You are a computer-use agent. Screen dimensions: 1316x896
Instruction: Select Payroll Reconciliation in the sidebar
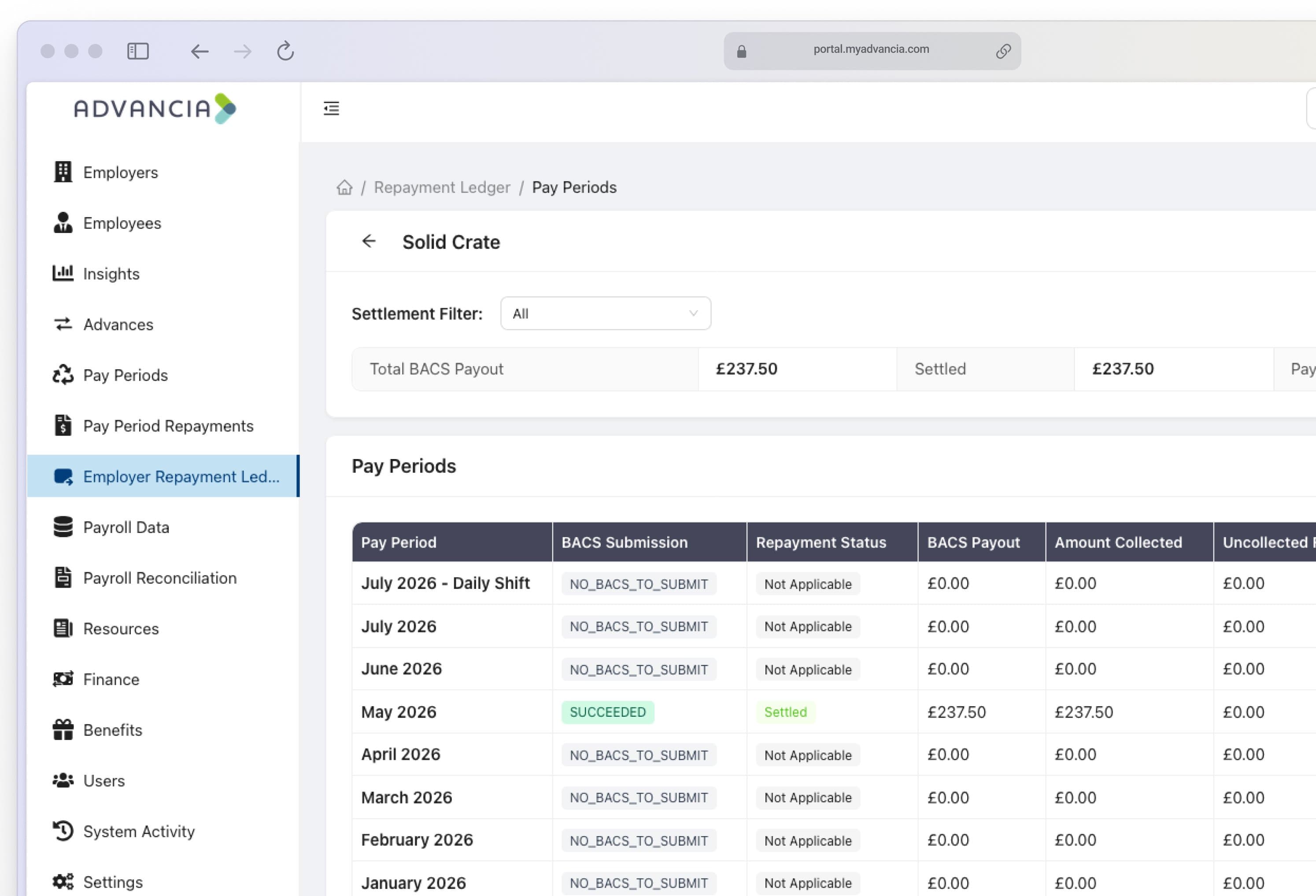tap(163, 578)
